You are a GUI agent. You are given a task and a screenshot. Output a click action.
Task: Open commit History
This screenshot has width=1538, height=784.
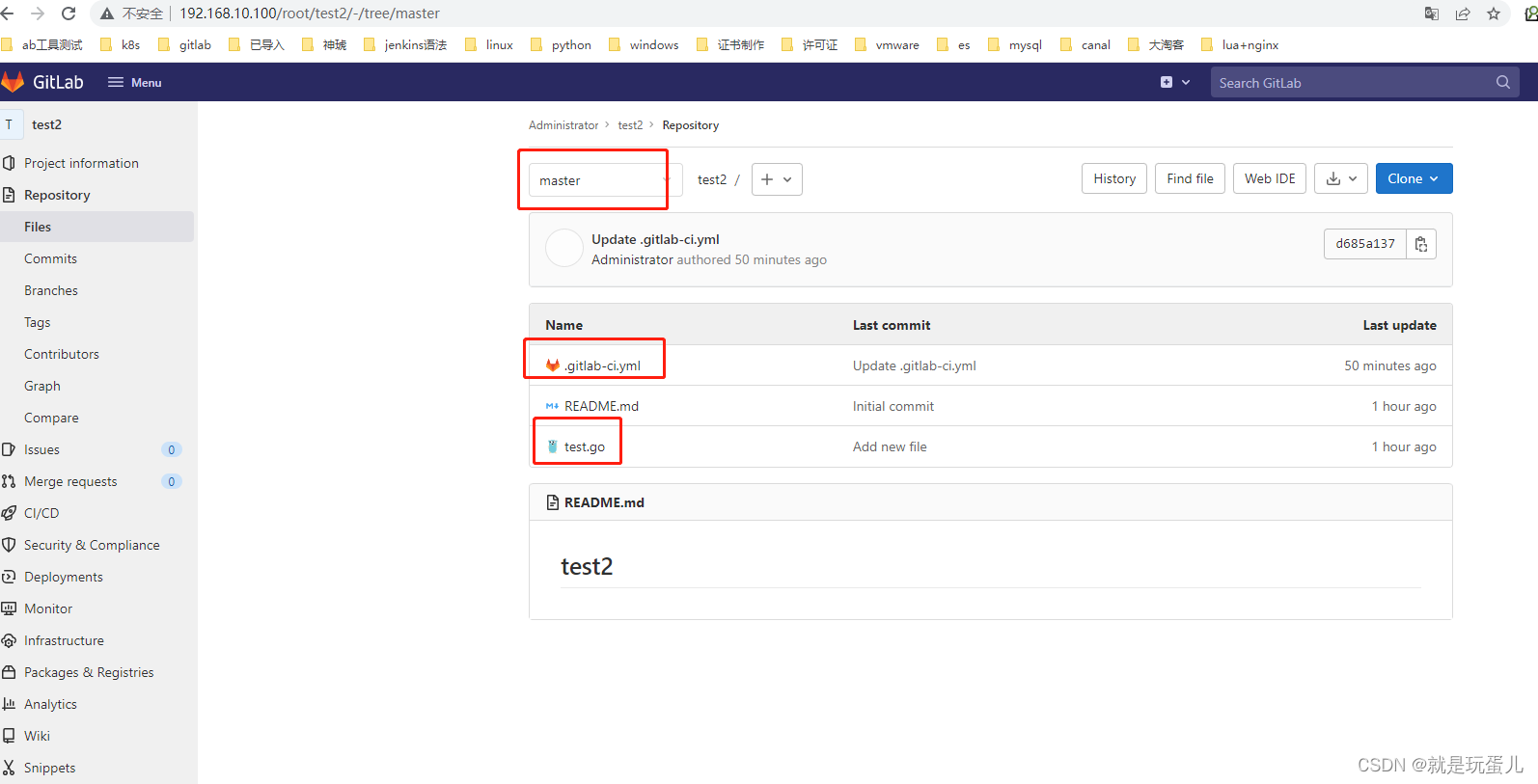tap(1114, 178)
